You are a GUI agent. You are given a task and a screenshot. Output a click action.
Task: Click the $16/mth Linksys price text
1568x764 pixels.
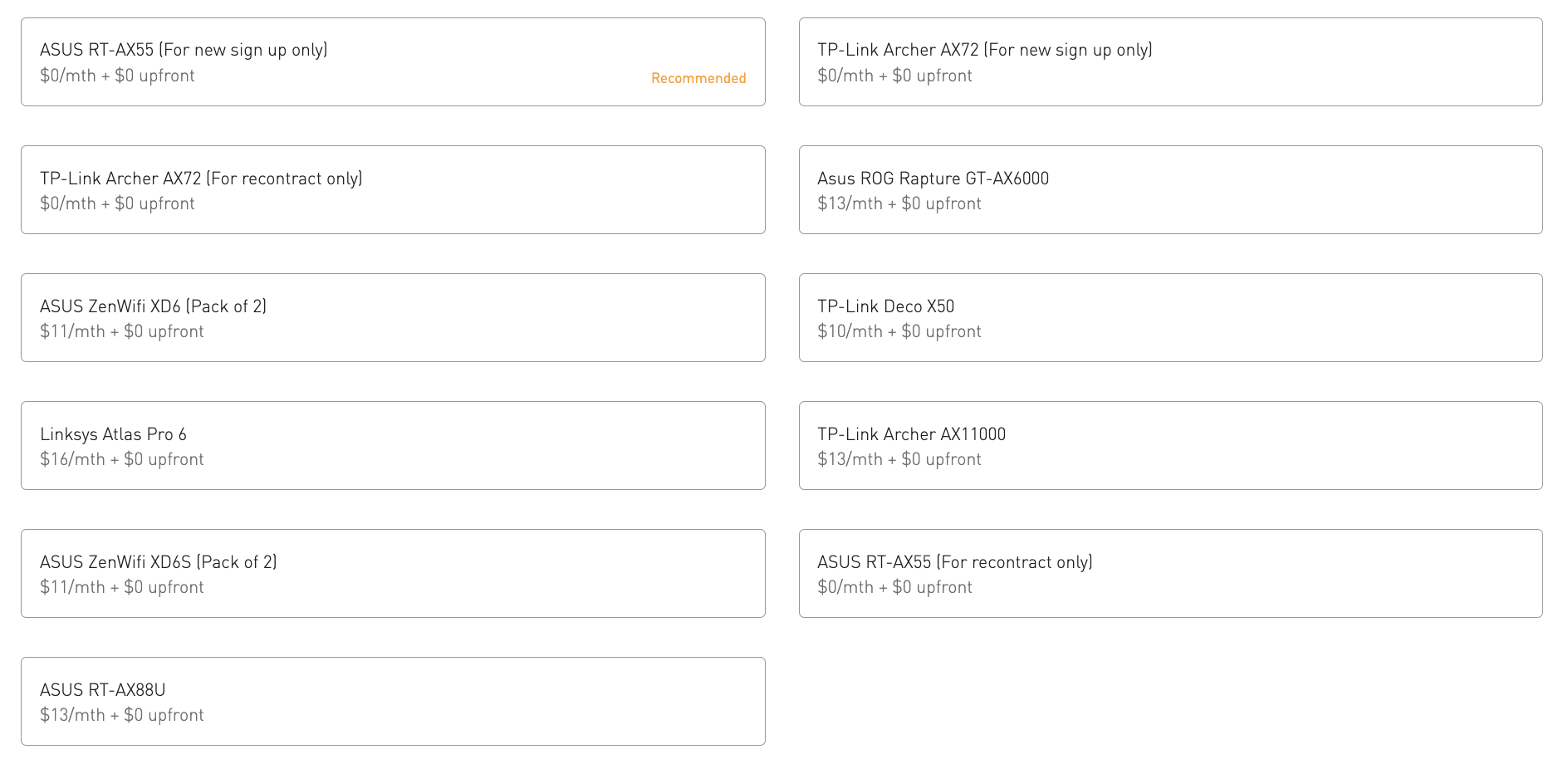click(122, 459)
